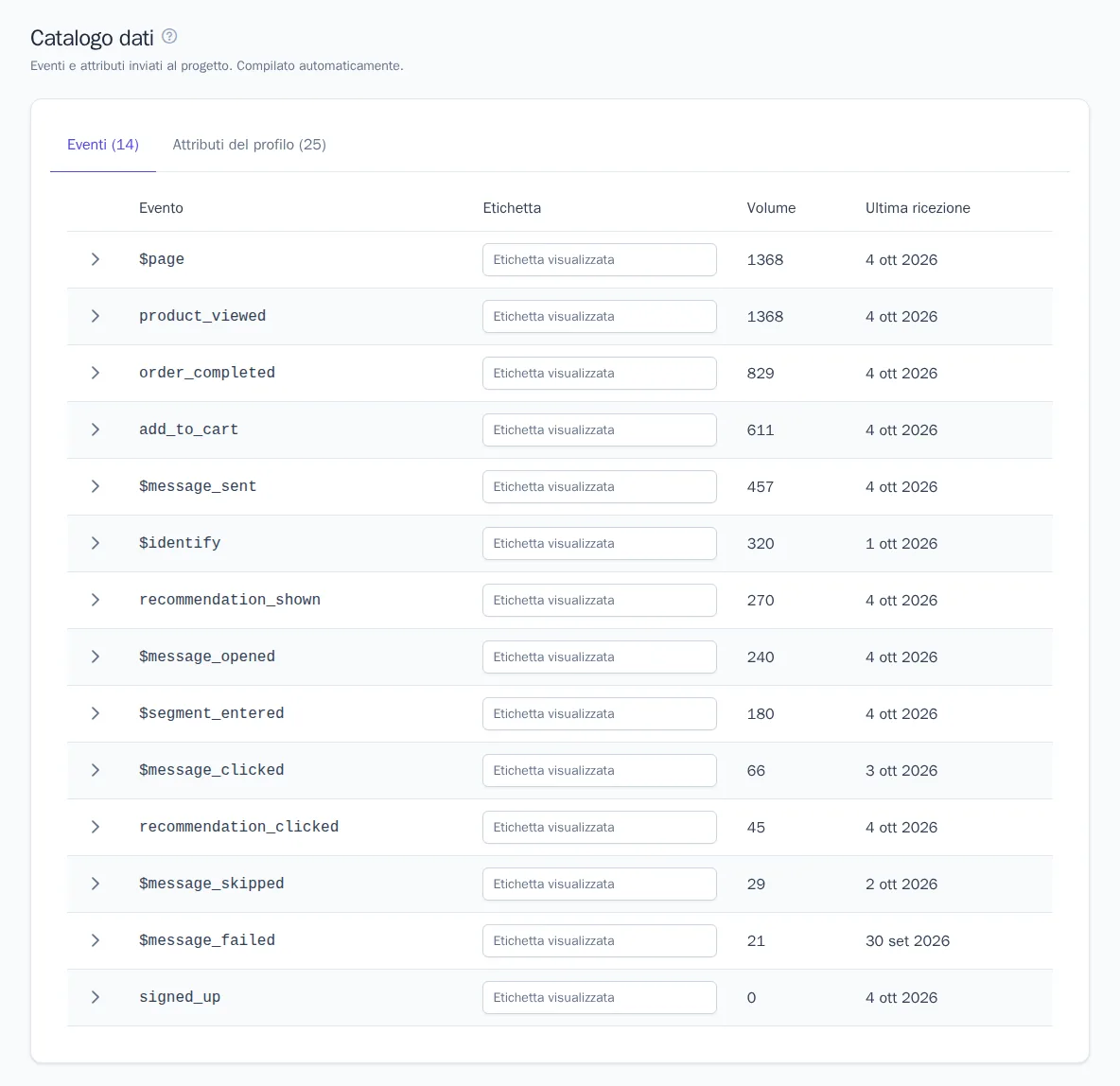
Task: Expand the recommendation_shown event row
Action: 95,600
